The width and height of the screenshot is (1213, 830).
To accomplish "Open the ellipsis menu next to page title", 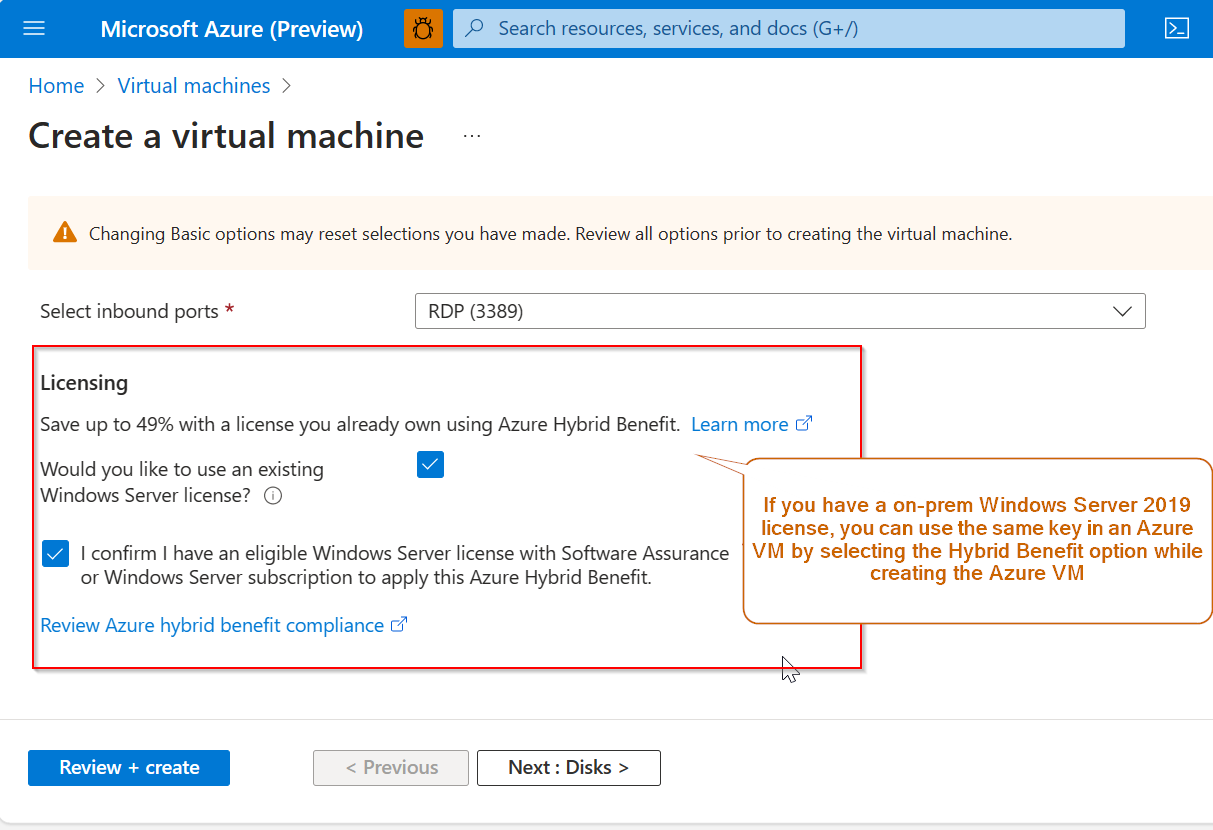I will (x=472, y=136).
